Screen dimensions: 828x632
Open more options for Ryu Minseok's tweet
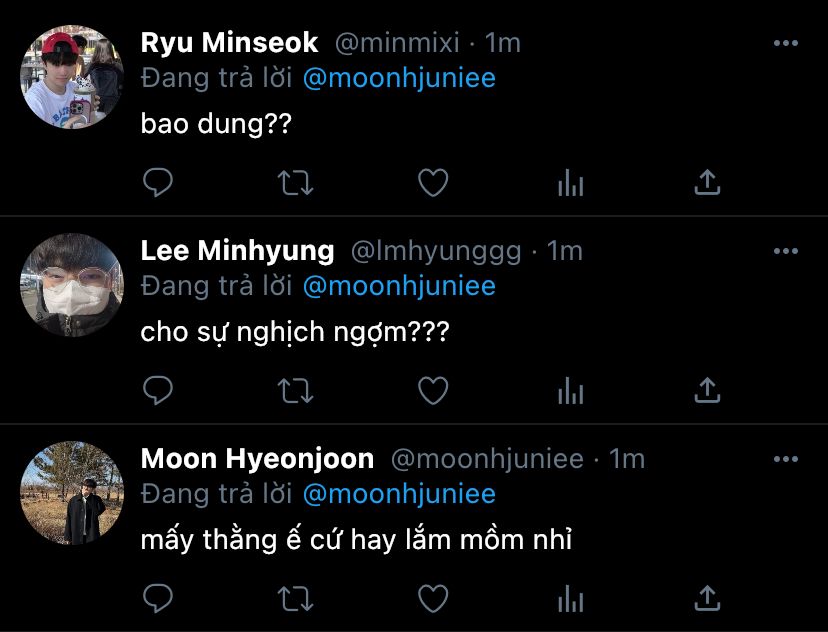[787, 44]
